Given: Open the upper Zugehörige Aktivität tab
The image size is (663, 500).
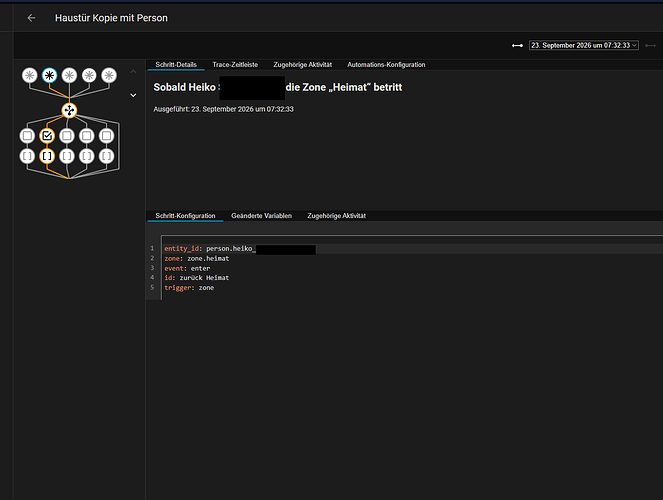Looking at the screenshot, I should 303,65.
